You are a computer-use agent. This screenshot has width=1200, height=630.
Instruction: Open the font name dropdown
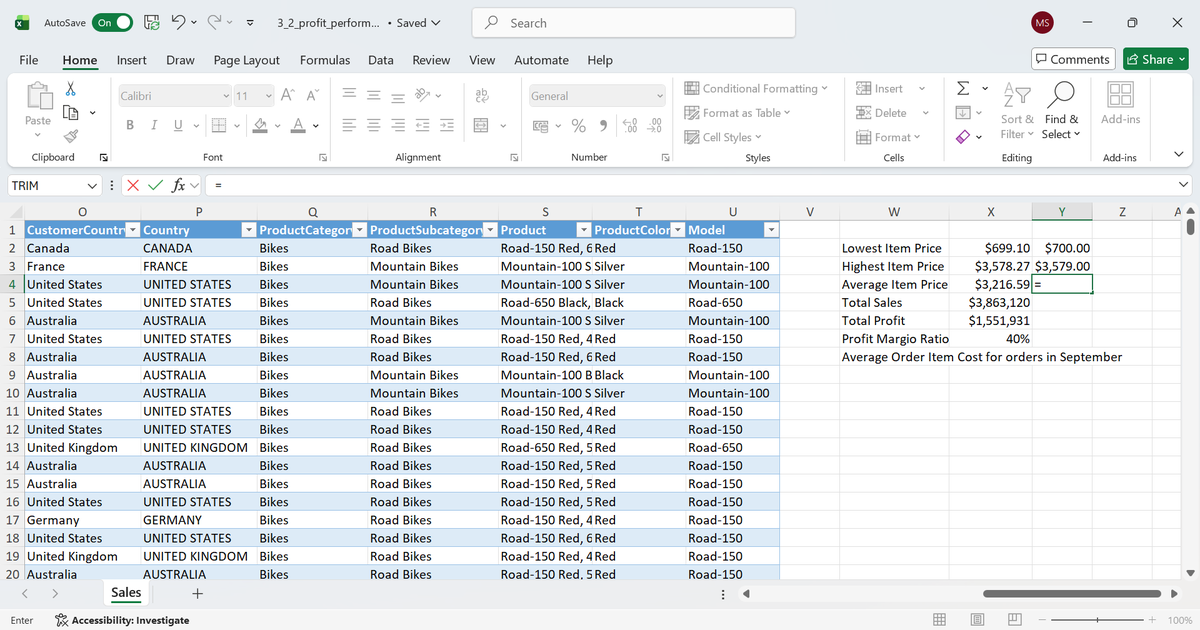pos(226,96)
